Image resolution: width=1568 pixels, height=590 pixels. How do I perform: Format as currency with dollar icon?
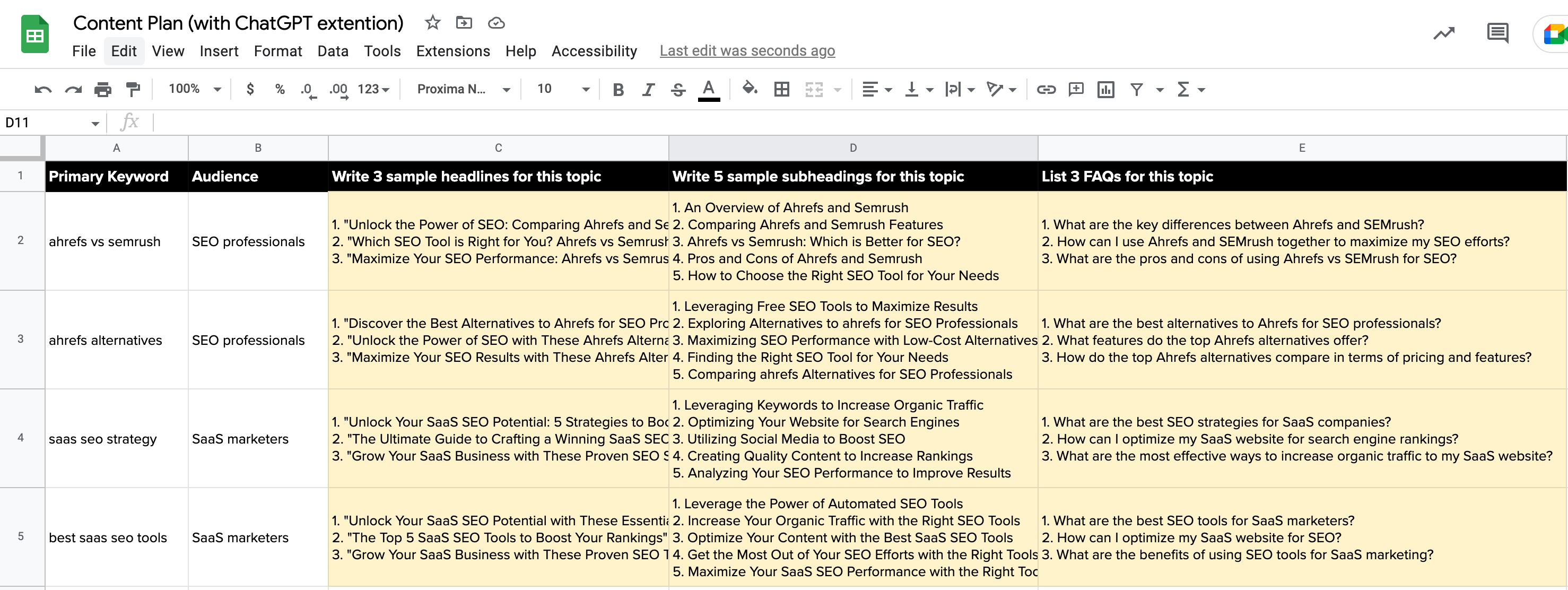coord(250,89)
